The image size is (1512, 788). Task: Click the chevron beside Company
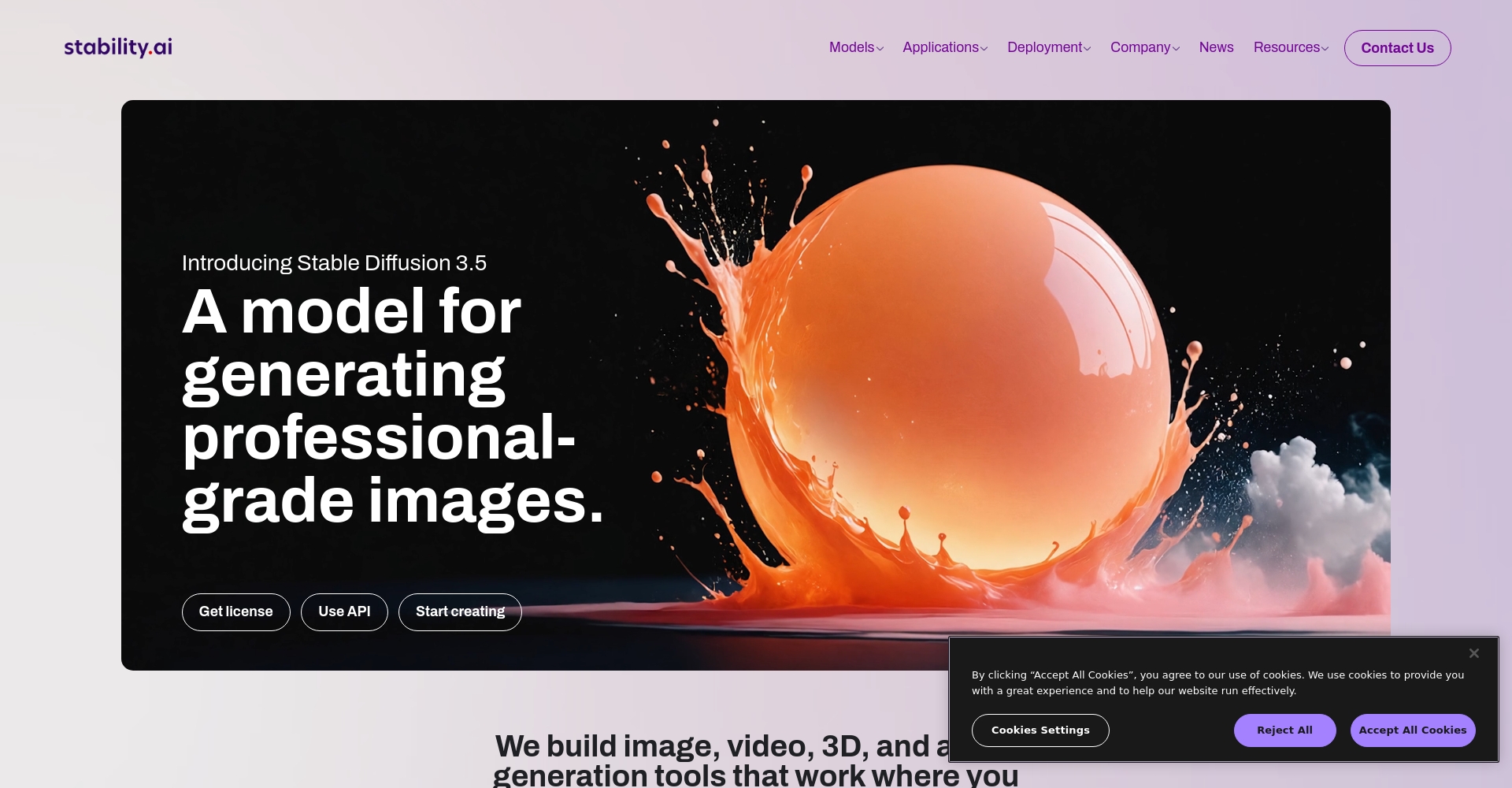pos(1176,49)
